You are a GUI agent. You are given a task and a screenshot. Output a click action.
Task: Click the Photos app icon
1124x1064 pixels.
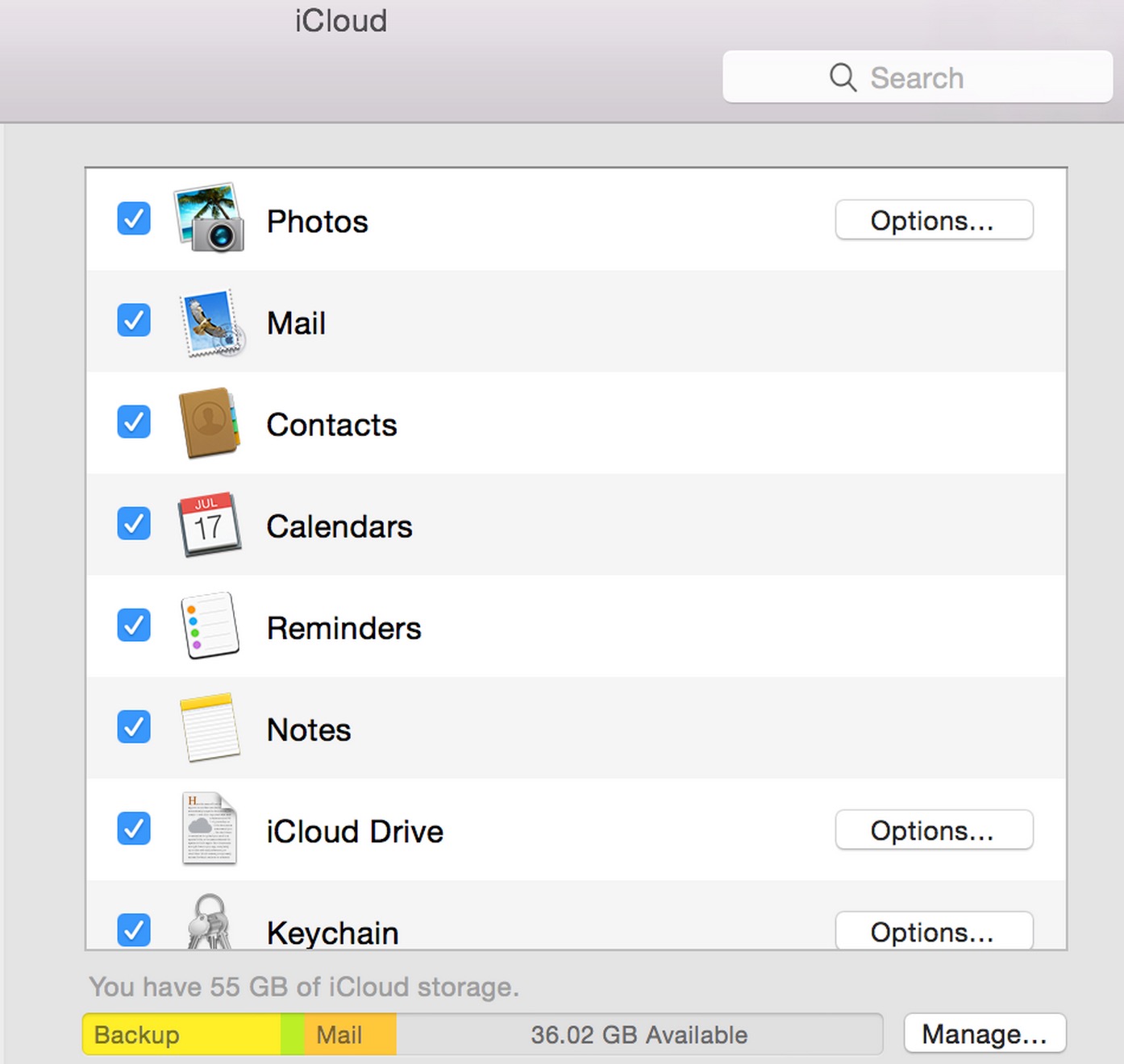pos(210,218)
